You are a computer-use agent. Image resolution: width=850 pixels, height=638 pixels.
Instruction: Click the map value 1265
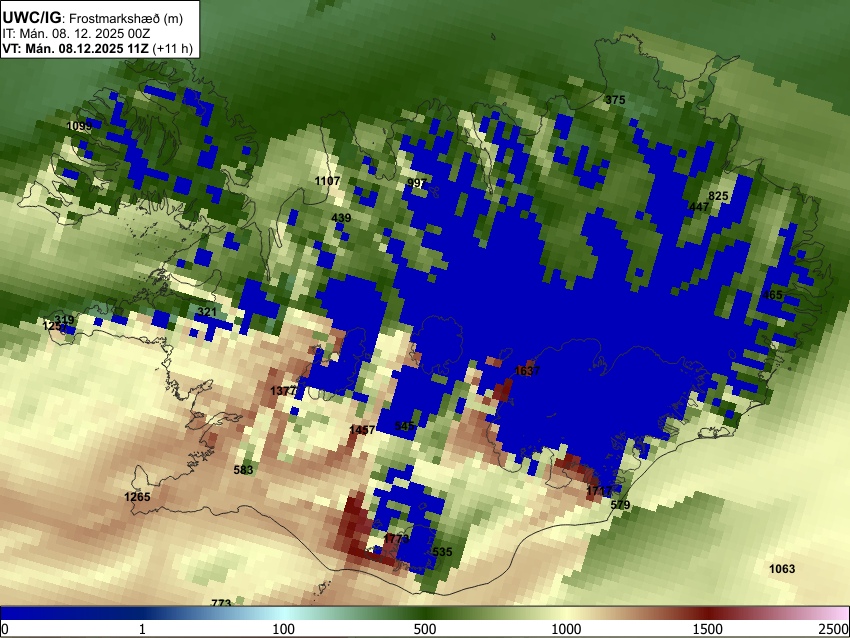(137, 497)
